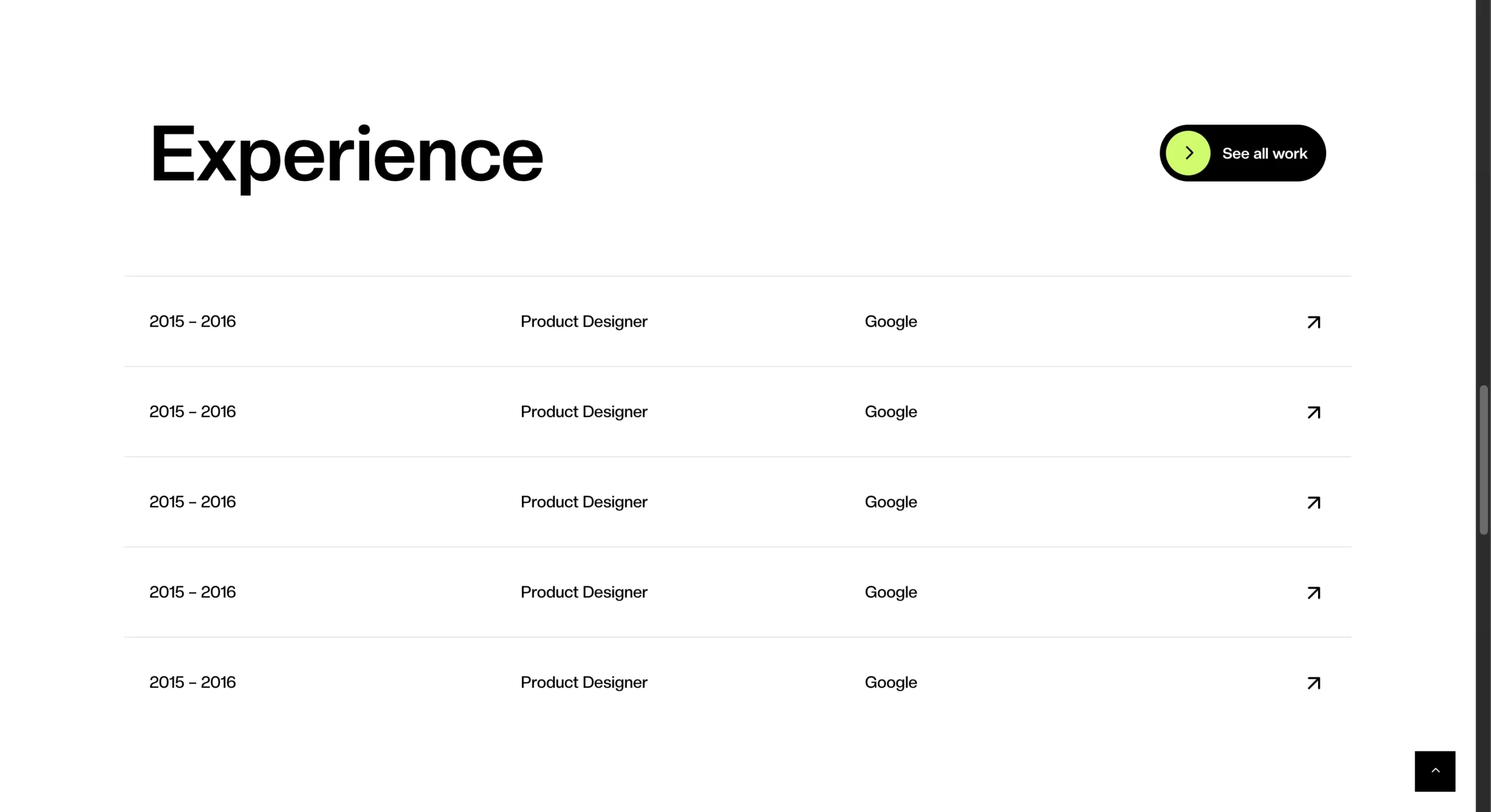Select Google in the third row

tap(891, 502)
